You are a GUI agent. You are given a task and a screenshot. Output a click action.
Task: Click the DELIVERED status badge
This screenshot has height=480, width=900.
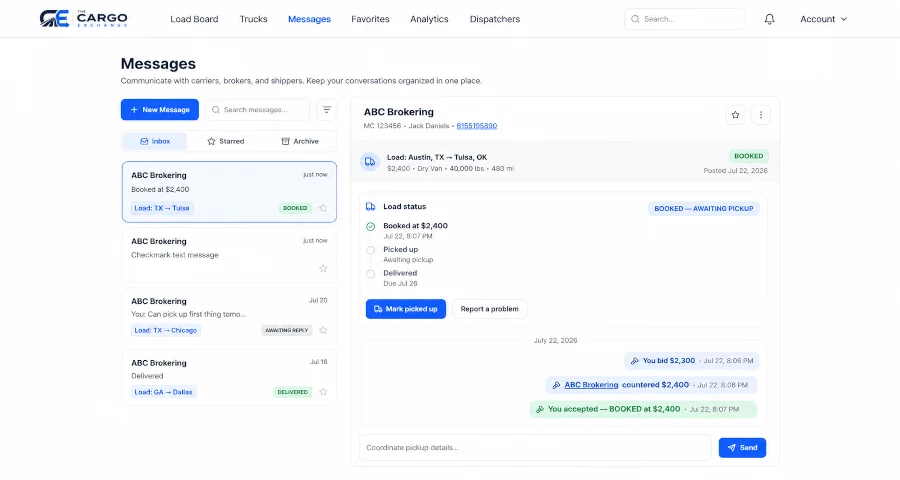(x=293, y=392)
